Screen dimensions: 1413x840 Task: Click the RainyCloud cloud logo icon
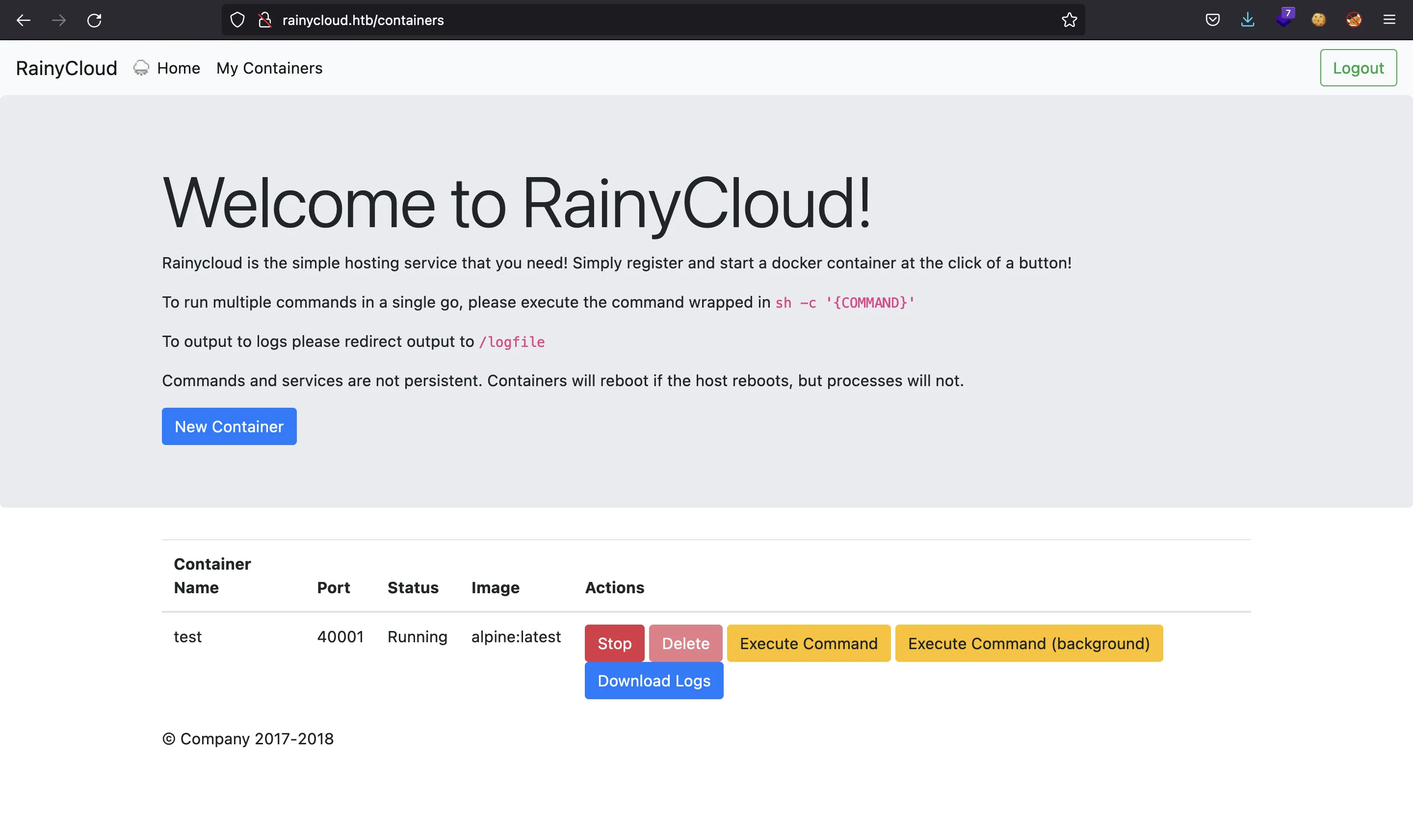pos(141,68)
